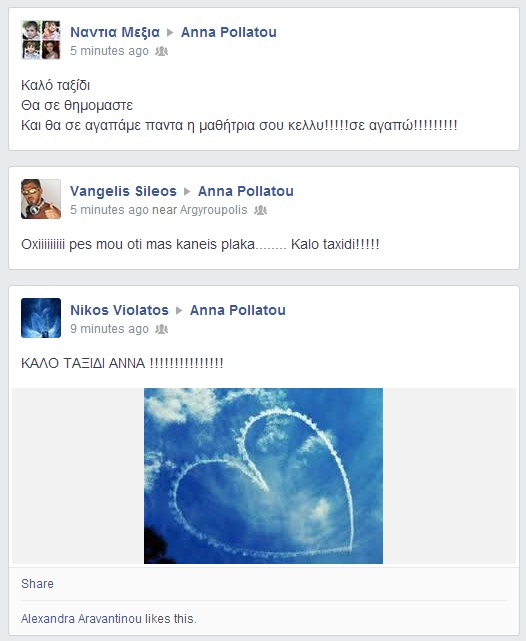526x641 pixels.
Task: Open Ναντια Μεξια's four-photo collage avatar
Action: pos(41,40)
